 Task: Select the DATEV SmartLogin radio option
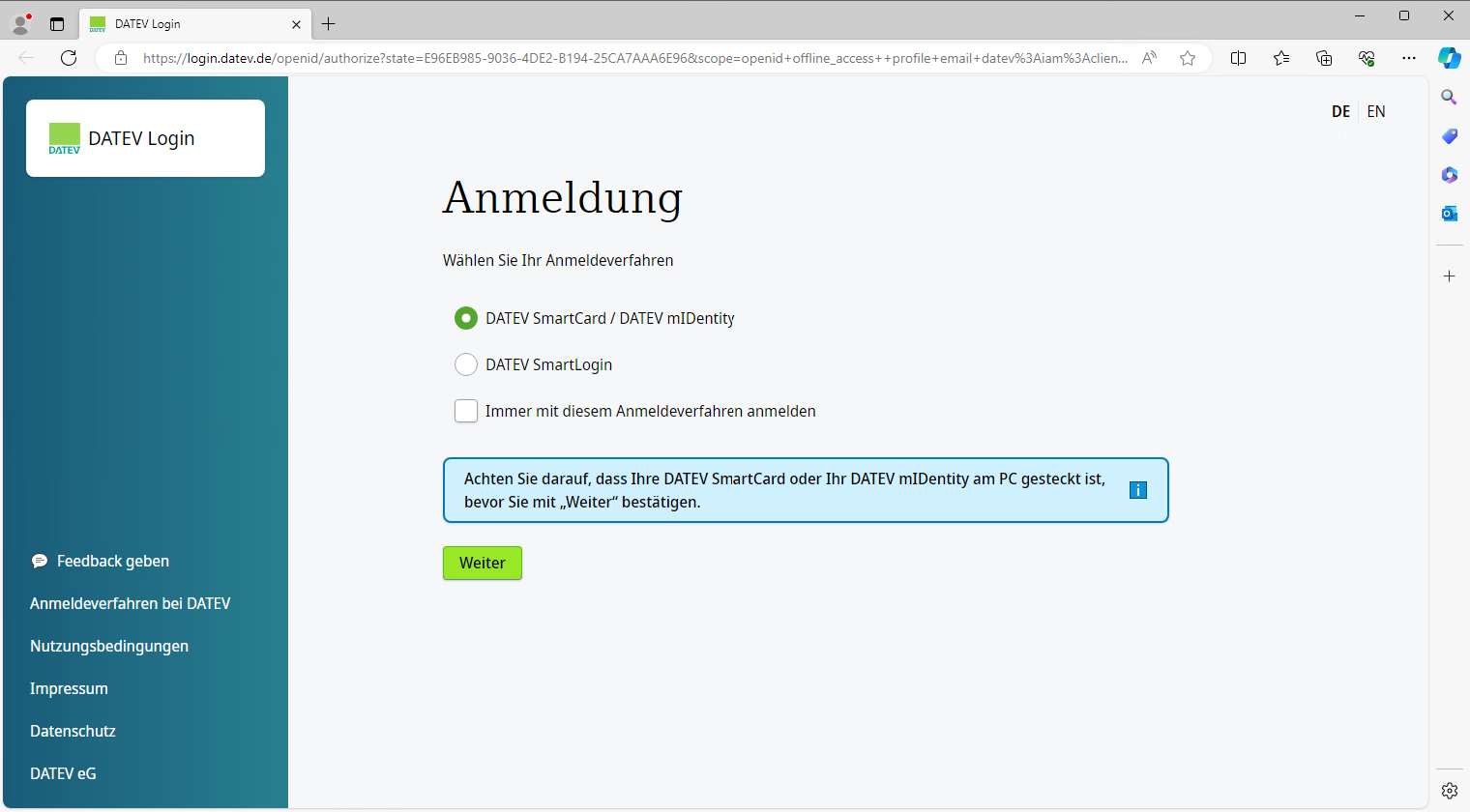click(466, 364)
